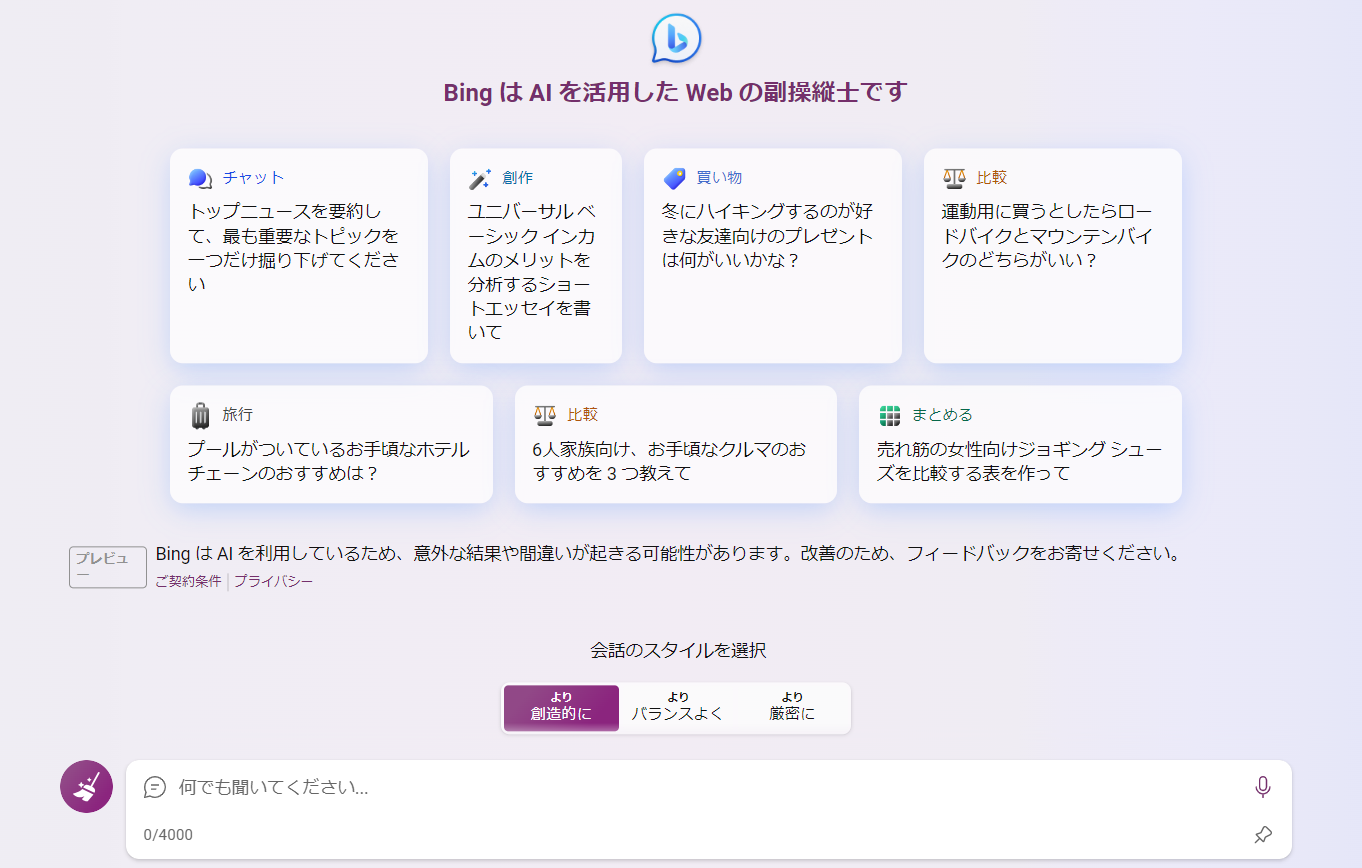Click the 創作 category label
The width and height of the screenshot is (1362, 868).
coord(518,178)
